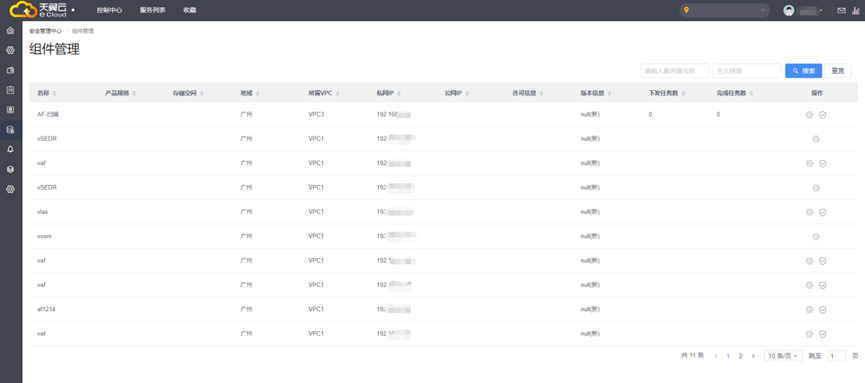Image resolution: width=865 pixels, height=383 pixels.
Task: Open the 服务列表 menu item
Action: [153, 10]
